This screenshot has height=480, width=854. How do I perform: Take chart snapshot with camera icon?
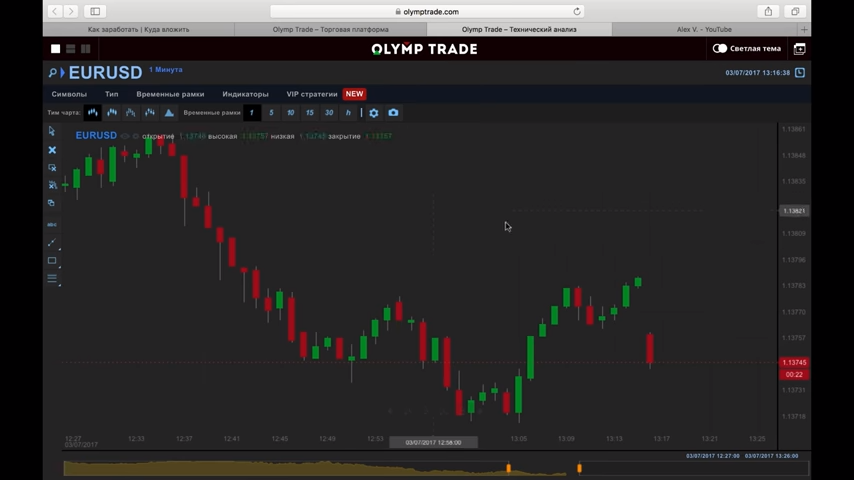pyautogui.click(x=393, y=113)
